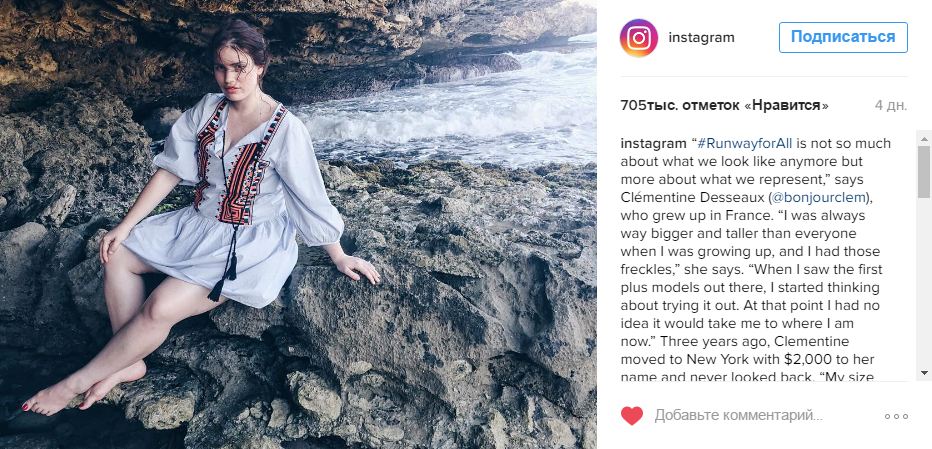Click the scrollbar up arrow in caption
The width and height of the screenshot is (932, 449).
point(923,137)
